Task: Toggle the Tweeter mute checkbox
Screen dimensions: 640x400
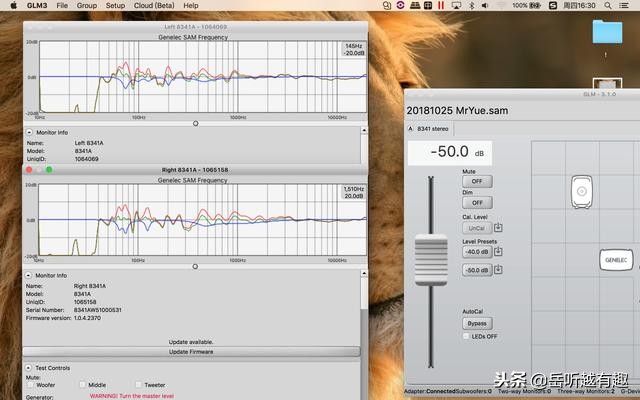Action: [139, 384]
